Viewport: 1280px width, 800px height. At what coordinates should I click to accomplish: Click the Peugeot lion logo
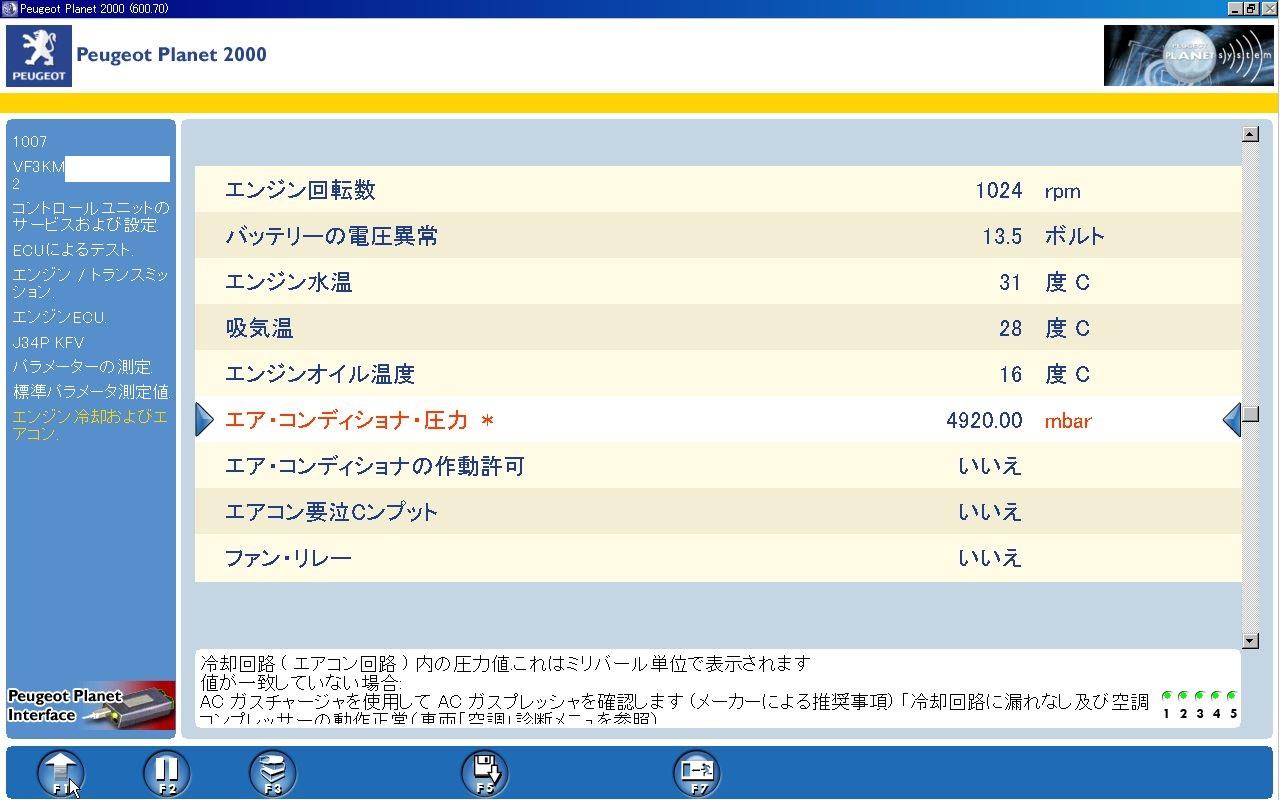coord(39,56)
